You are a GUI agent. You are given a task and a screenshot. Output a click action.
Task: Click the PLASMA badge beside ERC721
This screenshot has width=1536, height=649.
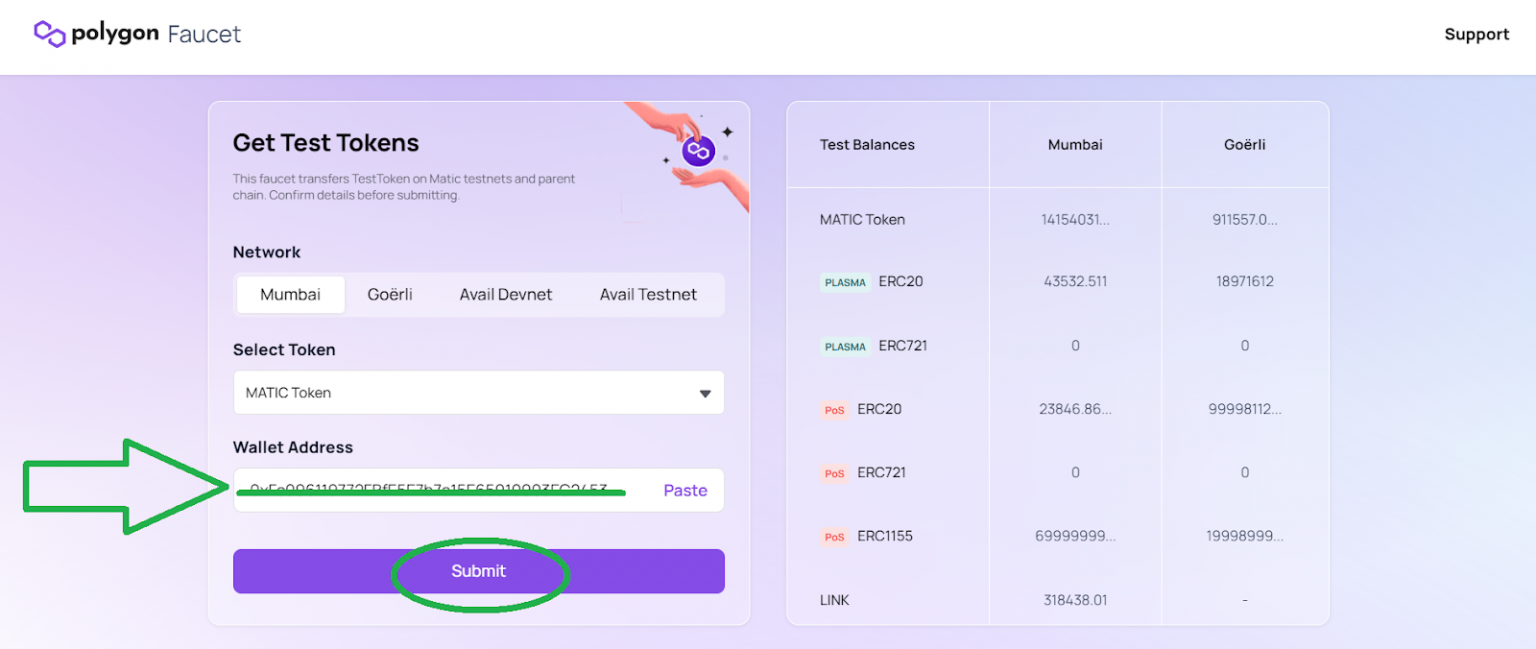[x=845, y=346]
